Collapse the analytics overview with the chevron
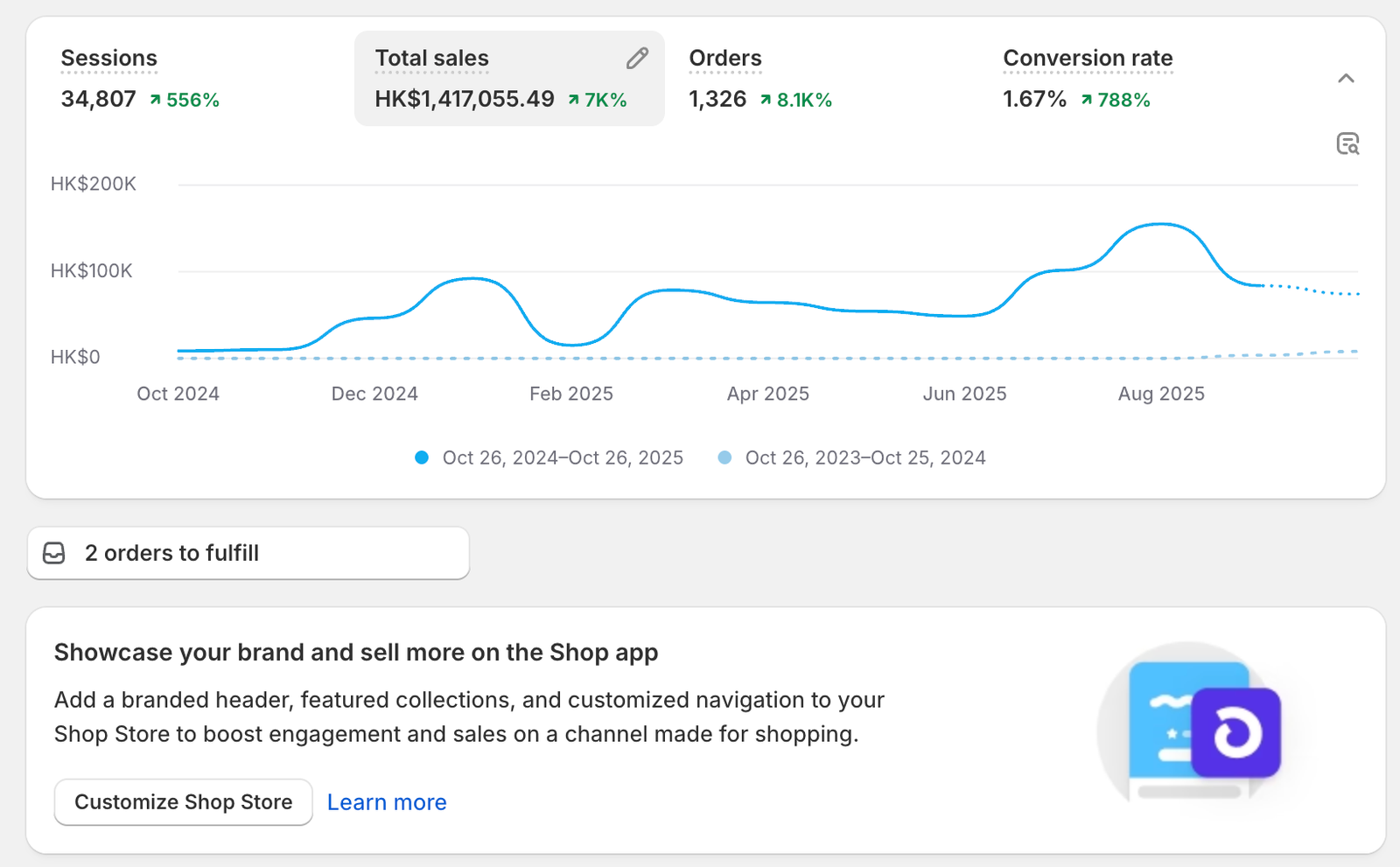Screen dimensions: 1400x867 [1347, 78]
